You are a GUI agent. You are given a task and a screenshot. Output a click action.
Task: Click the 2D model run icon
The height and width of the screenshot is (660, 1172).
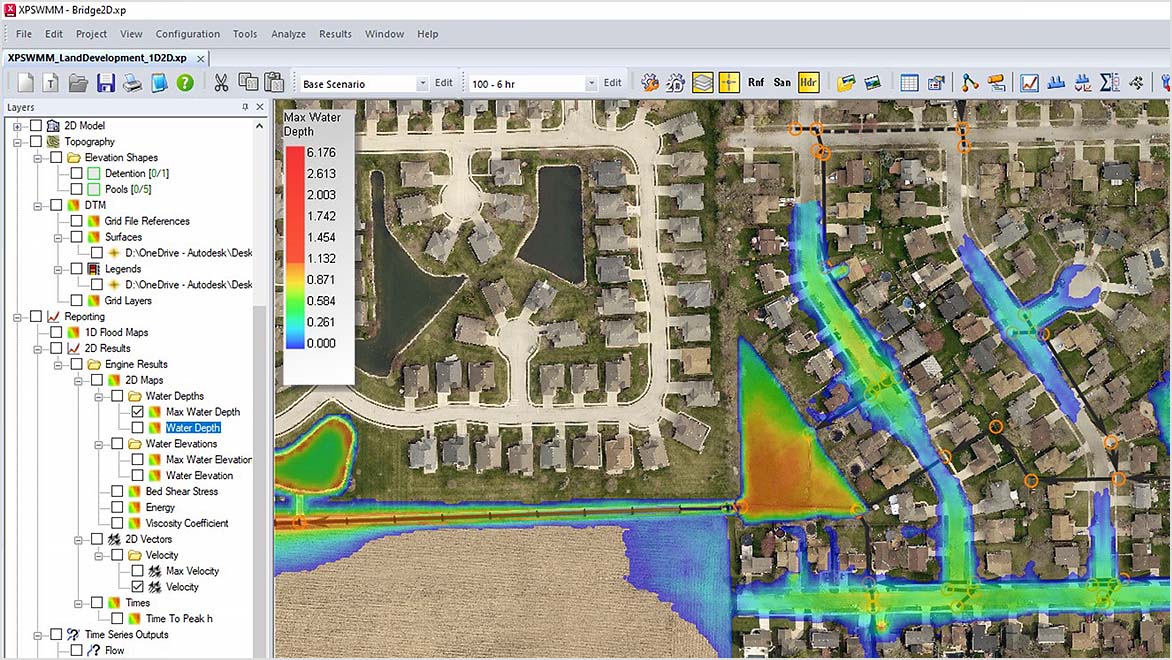[677, 82]
